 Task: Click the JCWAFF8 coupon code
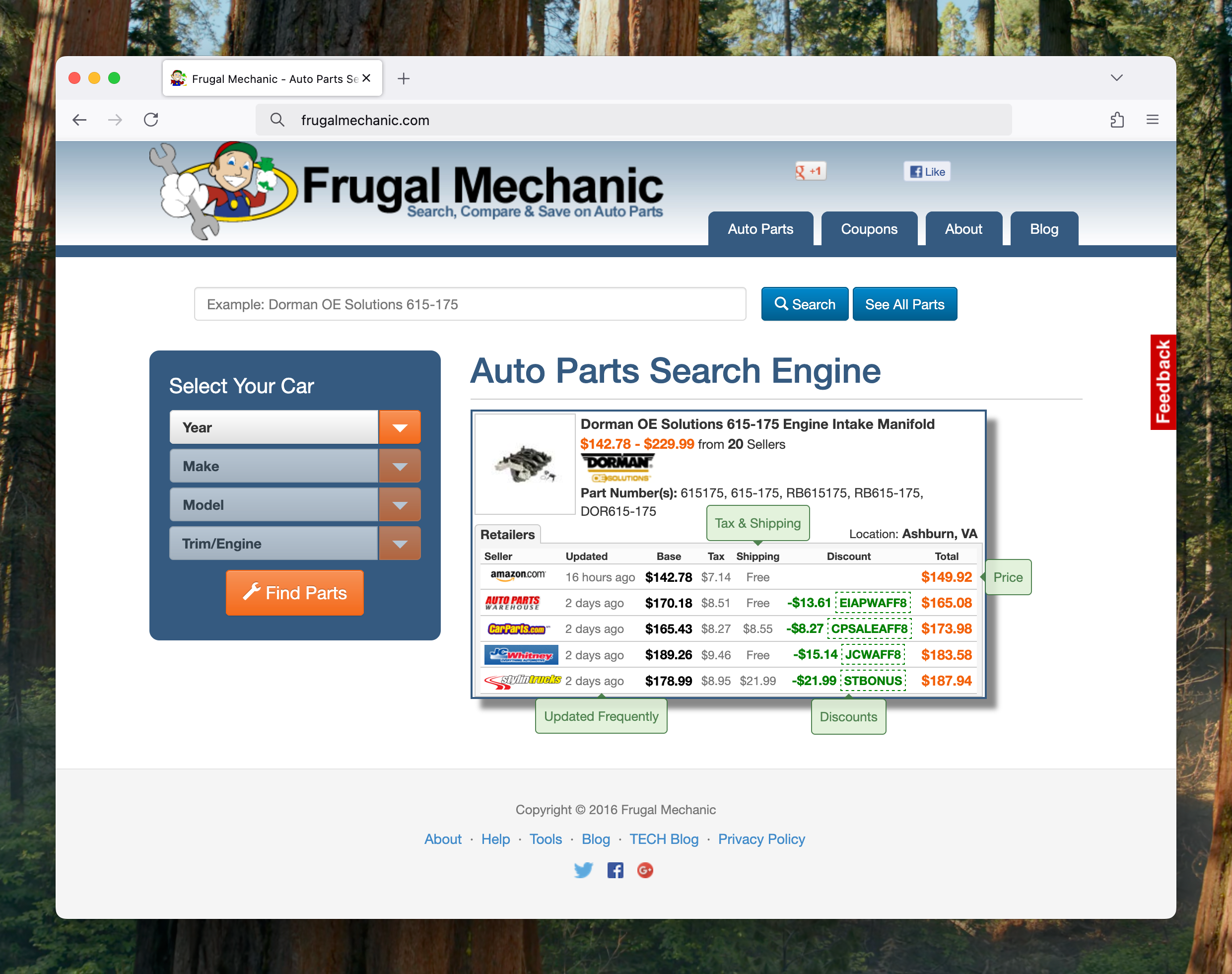873,654
